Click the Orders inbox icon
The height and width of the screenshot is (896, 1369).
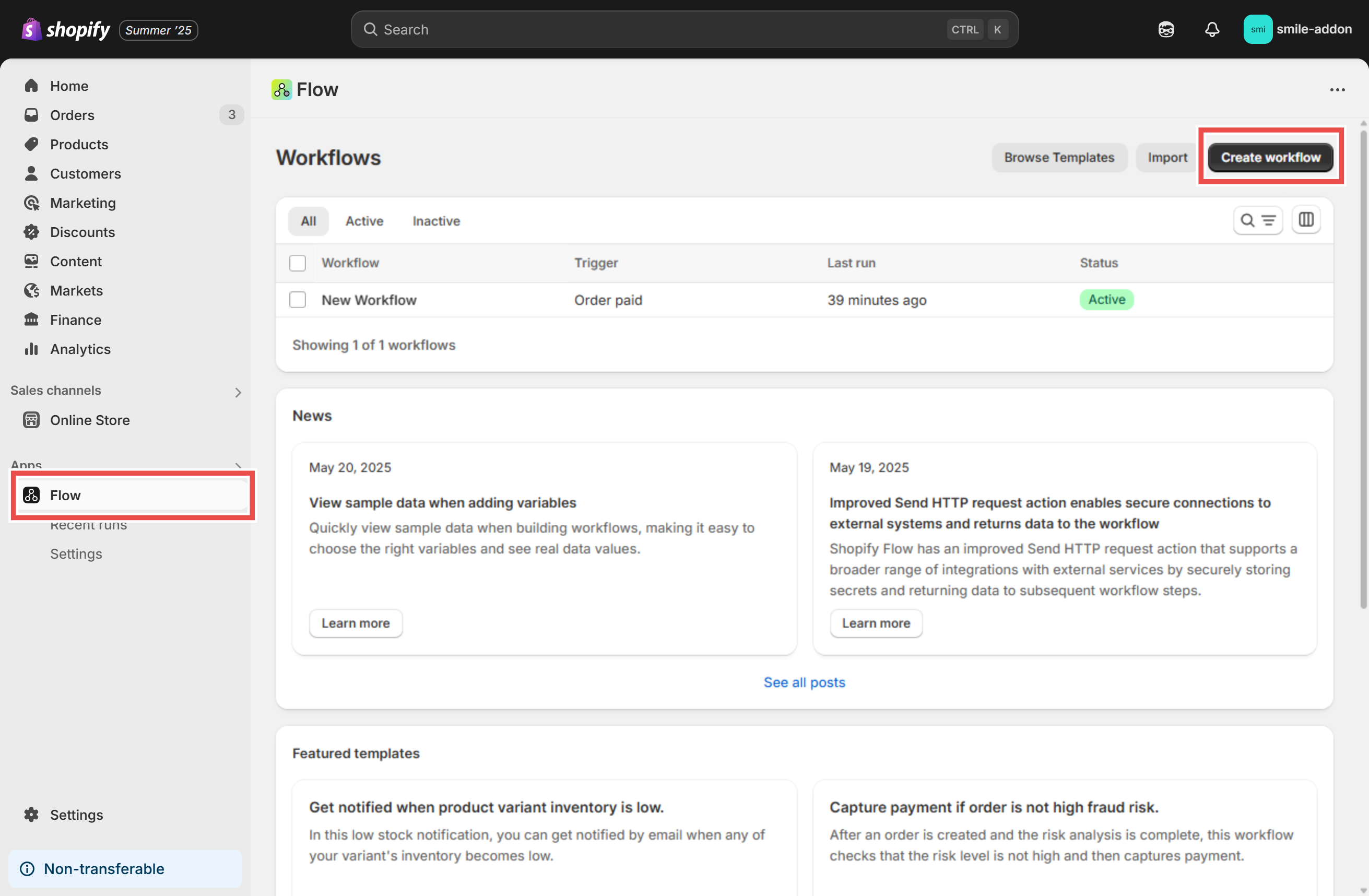pyautogui.click(x=31, y=115)
